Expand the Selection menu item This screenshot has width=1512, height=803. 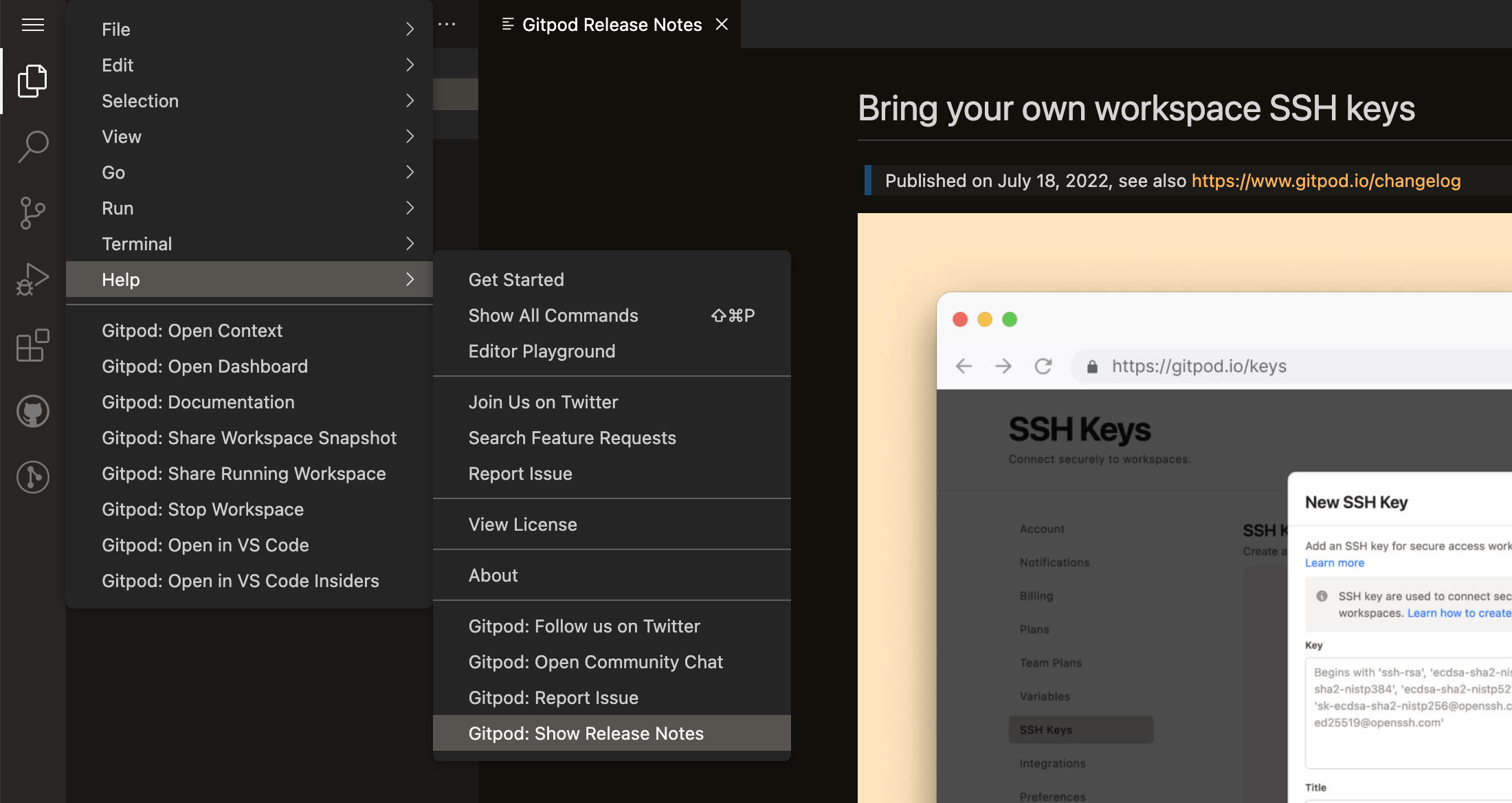tap(140, 100)
